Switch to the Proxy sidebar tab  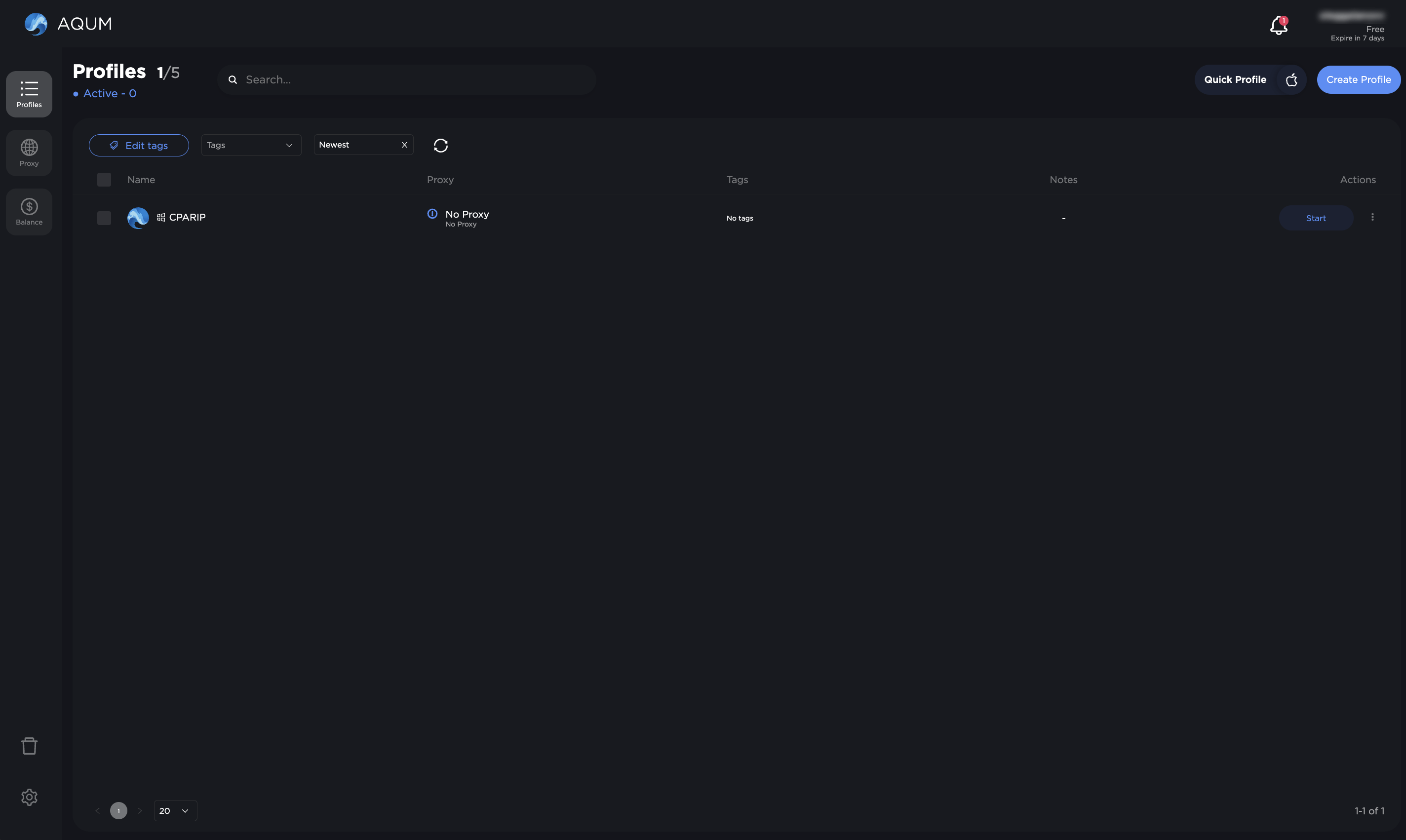click(x=29, y=153)
